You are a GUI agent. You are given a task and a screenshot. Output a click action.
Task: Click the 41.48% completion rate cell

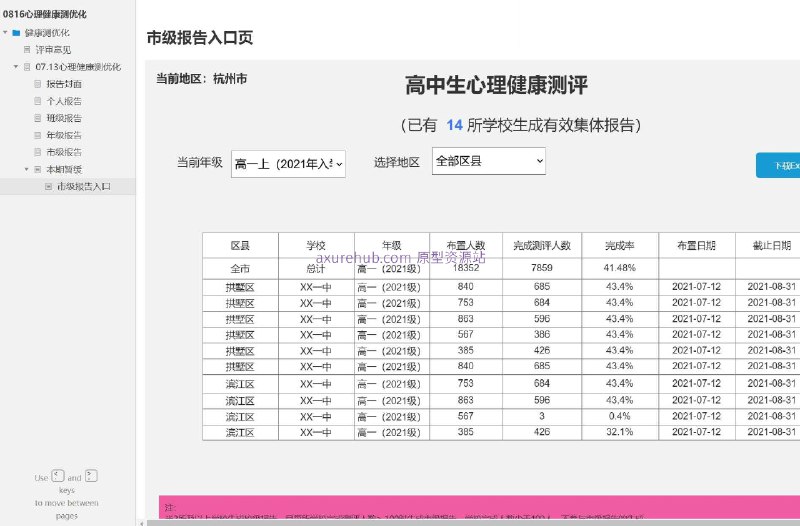(x=620, y=268)
